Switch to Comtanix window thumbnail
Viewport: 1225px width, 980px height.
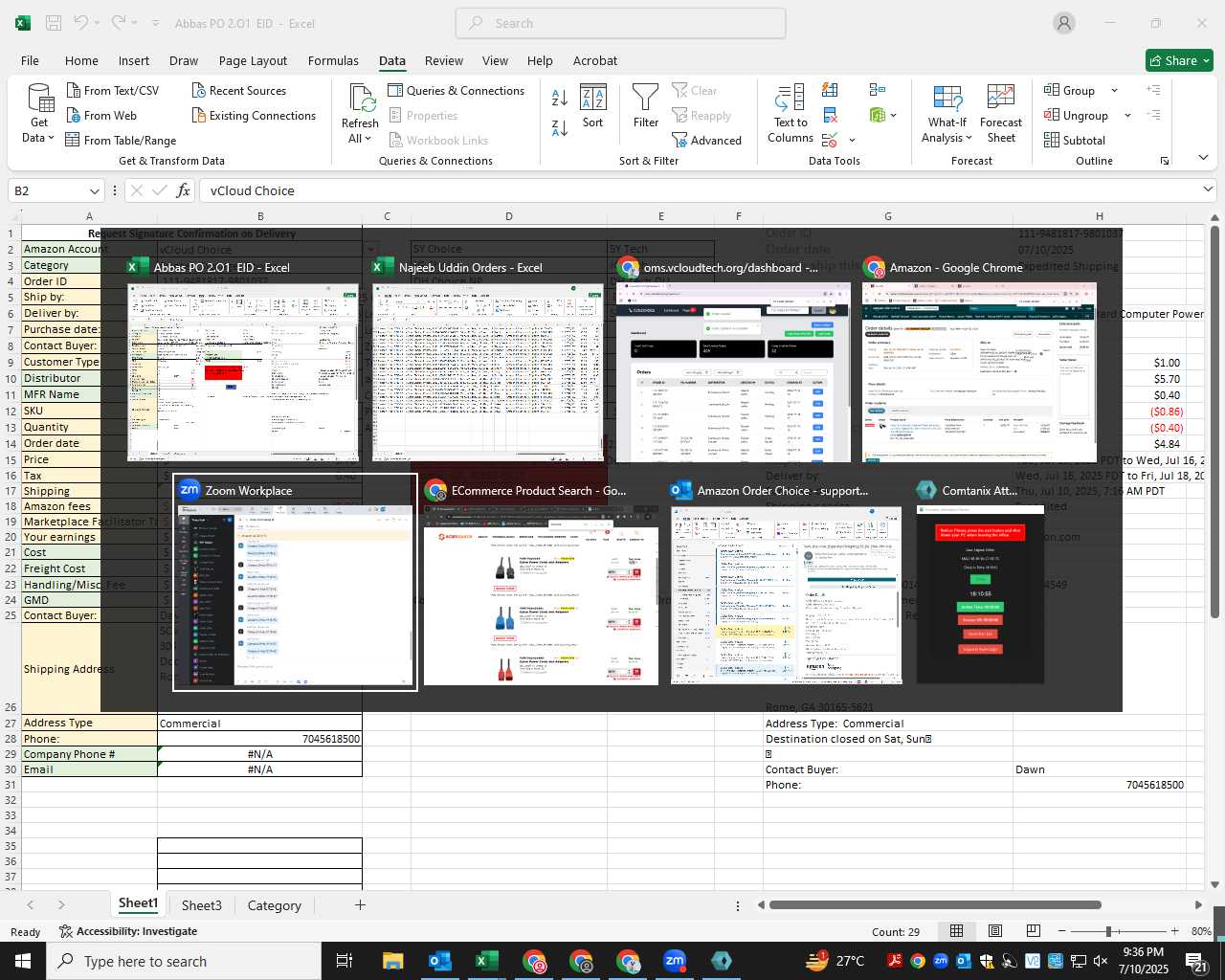[x=980, y=582]
